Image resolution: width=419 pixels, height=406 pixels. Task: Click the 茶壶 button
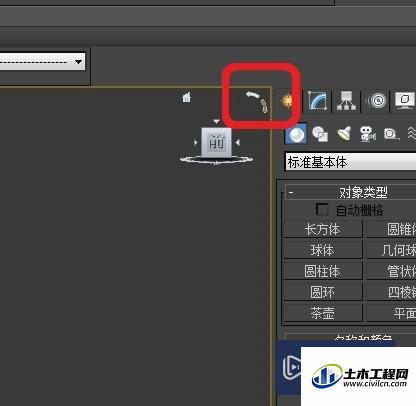click(x=323, y=313)
